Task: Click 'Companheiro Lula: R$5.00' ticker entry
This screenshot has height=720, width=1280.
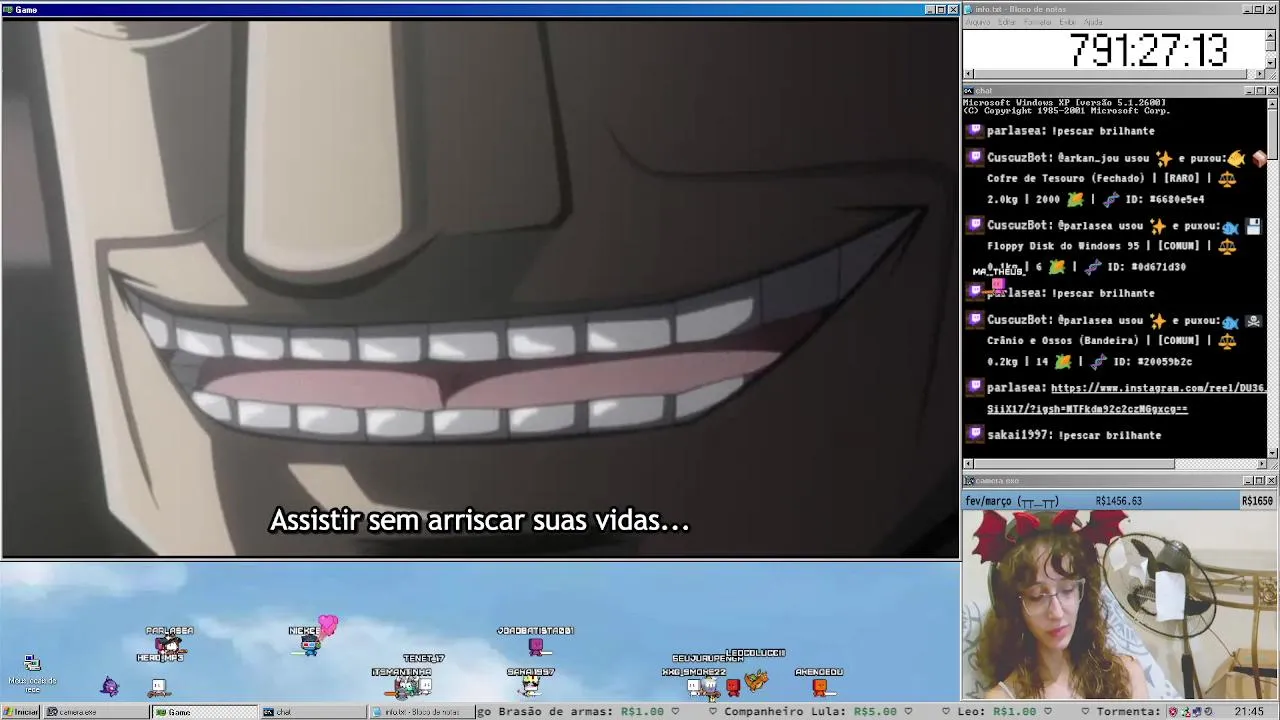Action: (810, 712)
